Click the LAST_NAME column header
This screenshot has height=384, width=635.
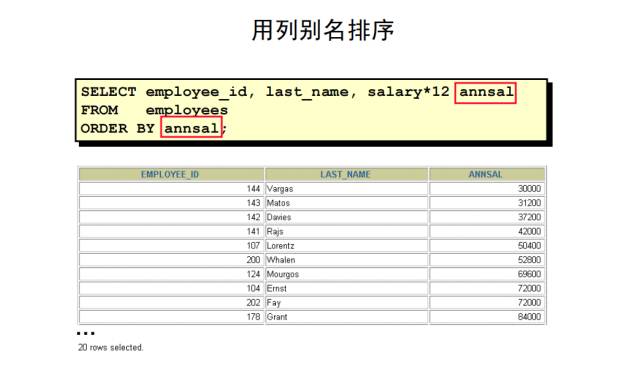[x=346, y=174]
